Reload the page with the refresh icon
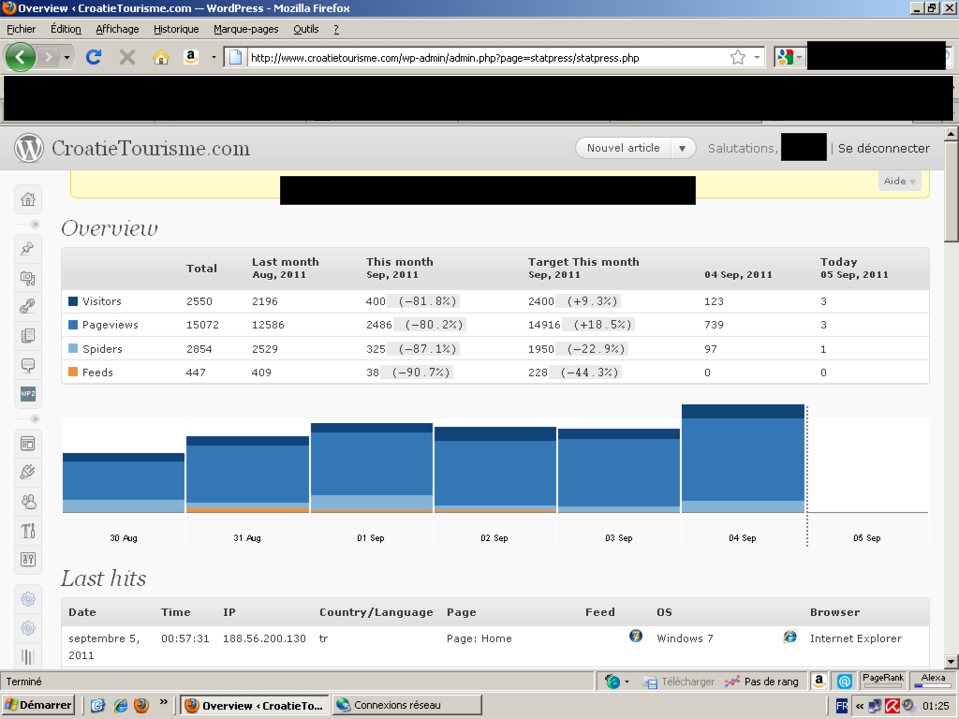 [94, 57]
